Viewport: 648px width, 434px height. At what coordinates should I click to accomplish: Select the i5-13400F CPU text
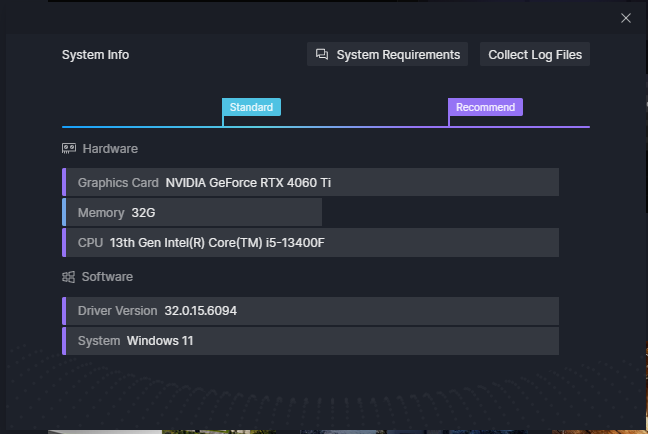(217, 243)
